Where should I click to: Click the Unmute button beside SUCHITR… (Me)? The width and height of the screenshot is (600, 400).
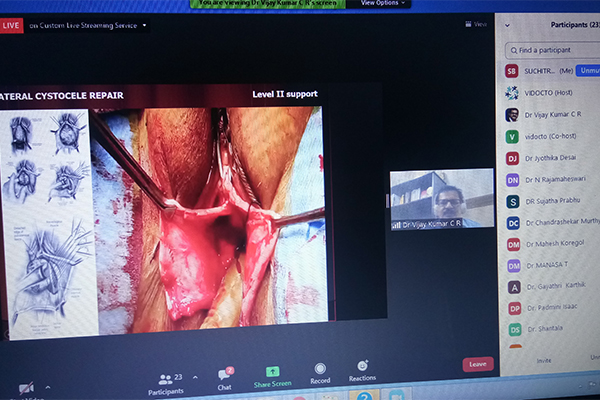[584, 71]
